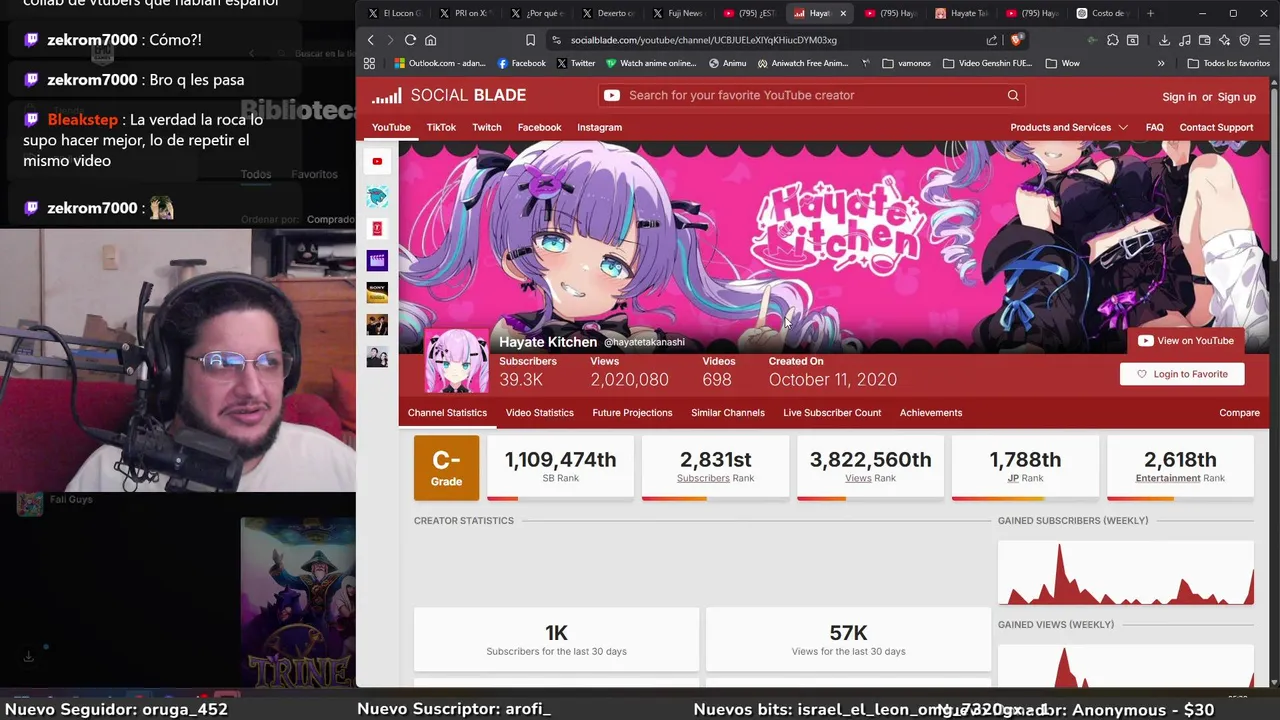1280x720 pixels.
Task: Open the Channel Statistics tab
Action: (447, 412)
